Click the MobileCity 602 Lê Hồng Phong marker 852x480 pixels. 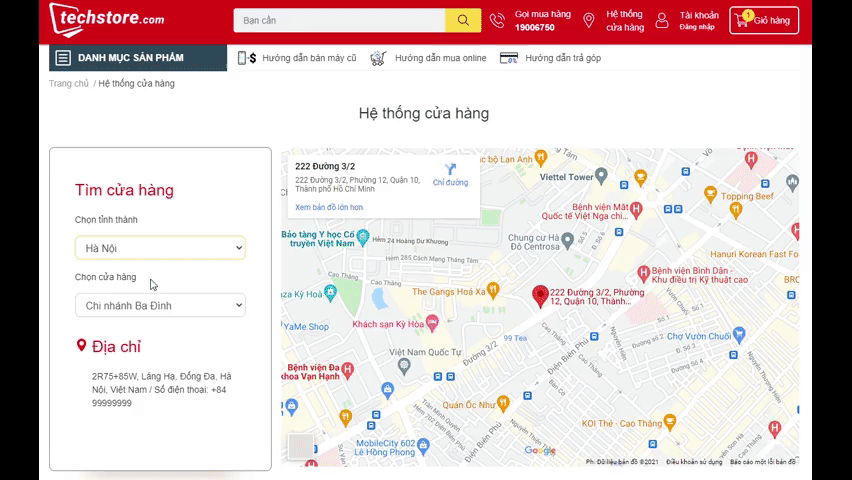(423, 447)
